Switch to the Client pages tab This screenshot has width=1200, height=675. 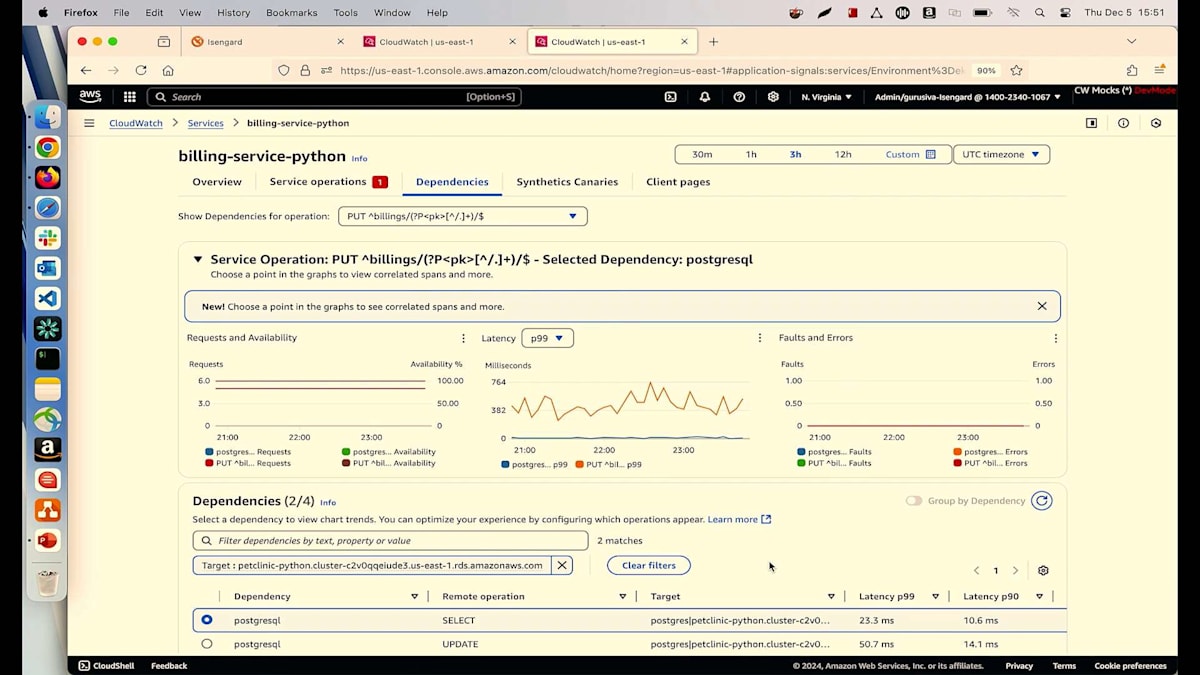pos(678,182)
